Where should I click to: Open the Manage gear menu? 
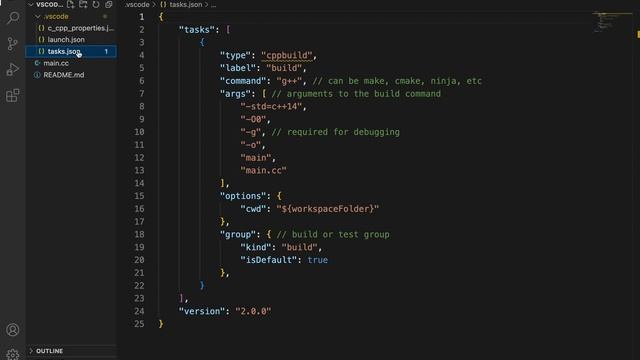(13, 354)
